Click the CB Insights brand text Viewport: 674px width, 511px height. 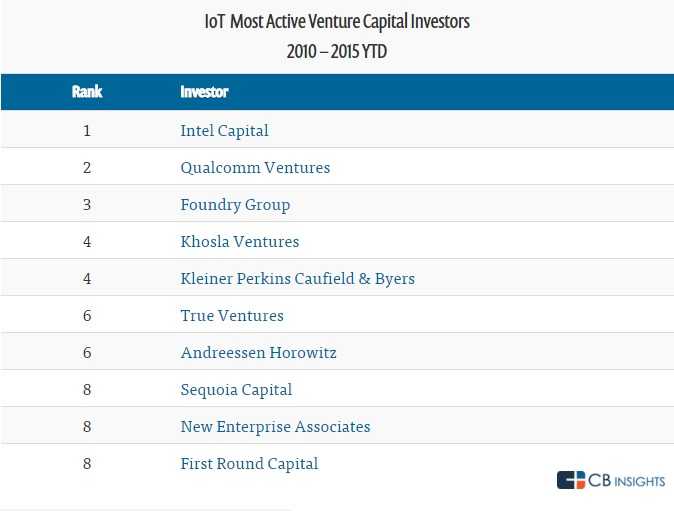pyautogui.click(x=627, y=481)
